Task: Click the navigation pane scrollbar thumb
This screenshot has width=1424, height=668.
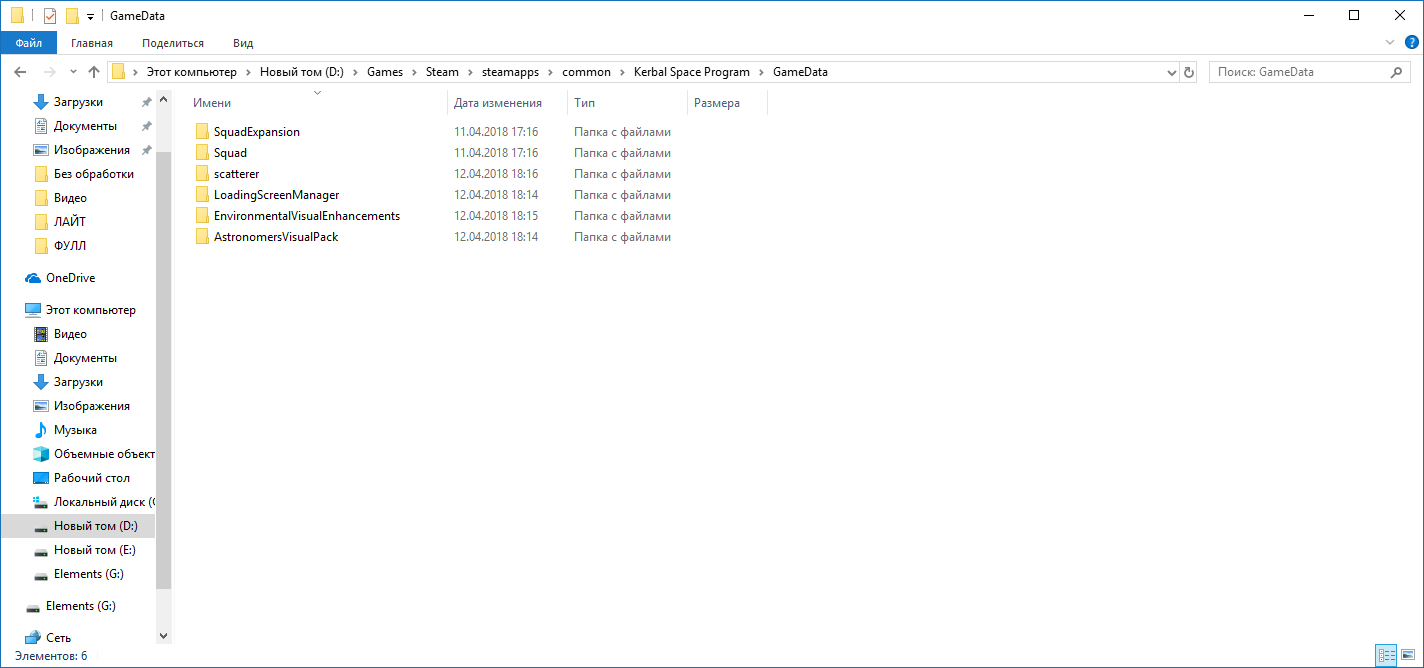Action: tap(164, 368)
